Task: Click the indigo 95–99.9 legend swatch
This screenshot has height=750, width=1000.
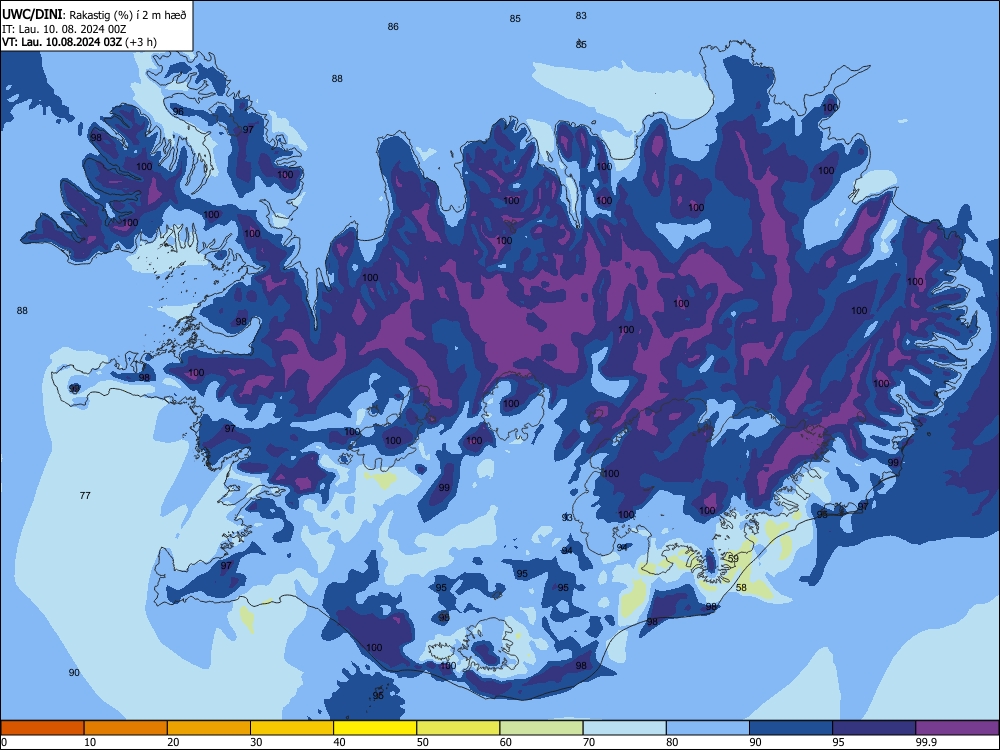Action: [874, 728]
